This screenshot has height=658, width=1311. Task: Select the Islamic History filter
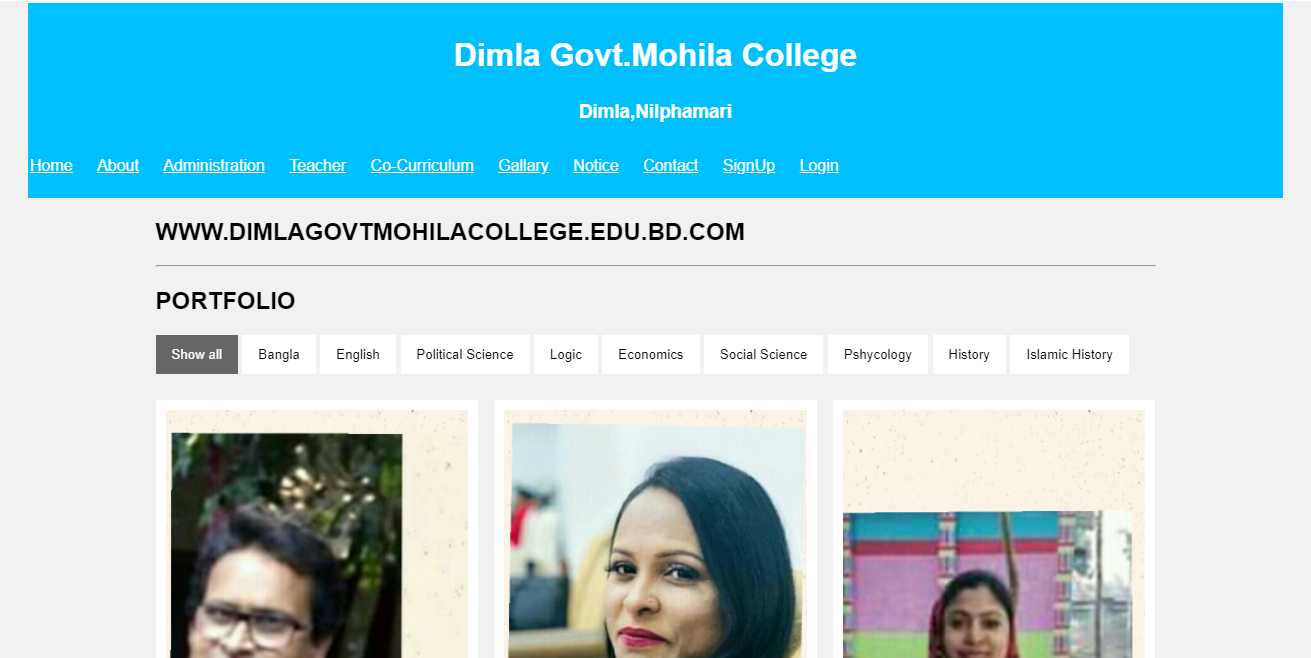(1070, 354)
